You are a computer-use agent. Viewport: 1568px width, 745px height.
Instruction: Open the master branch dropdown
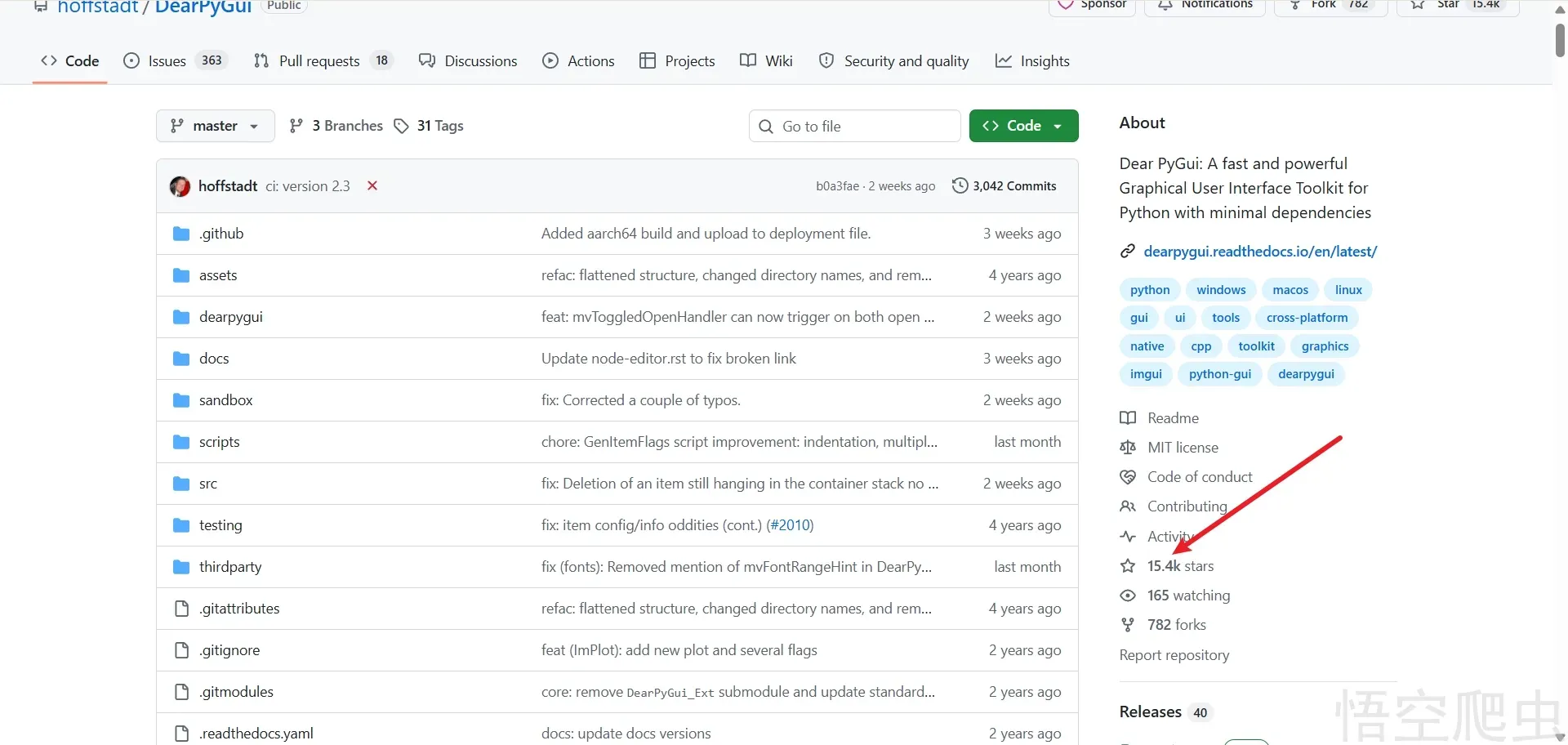215,126
